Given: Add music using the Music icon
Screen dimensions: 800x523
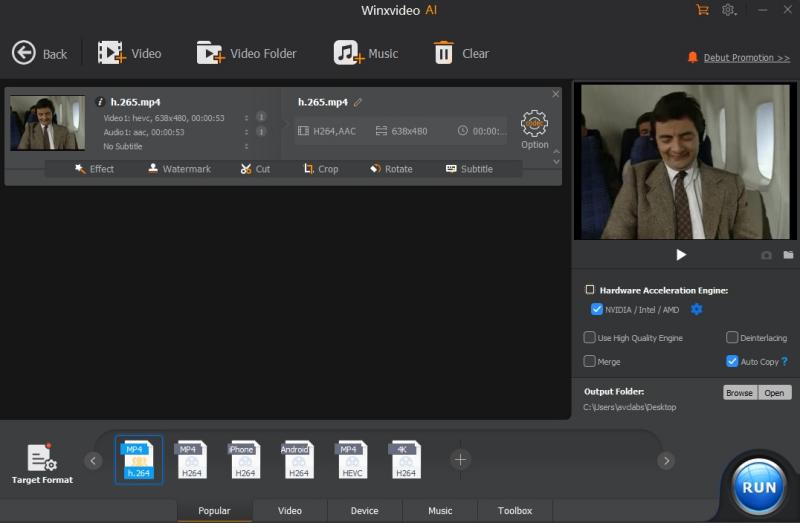Looking at the screenshot, I should coord(347,53).
